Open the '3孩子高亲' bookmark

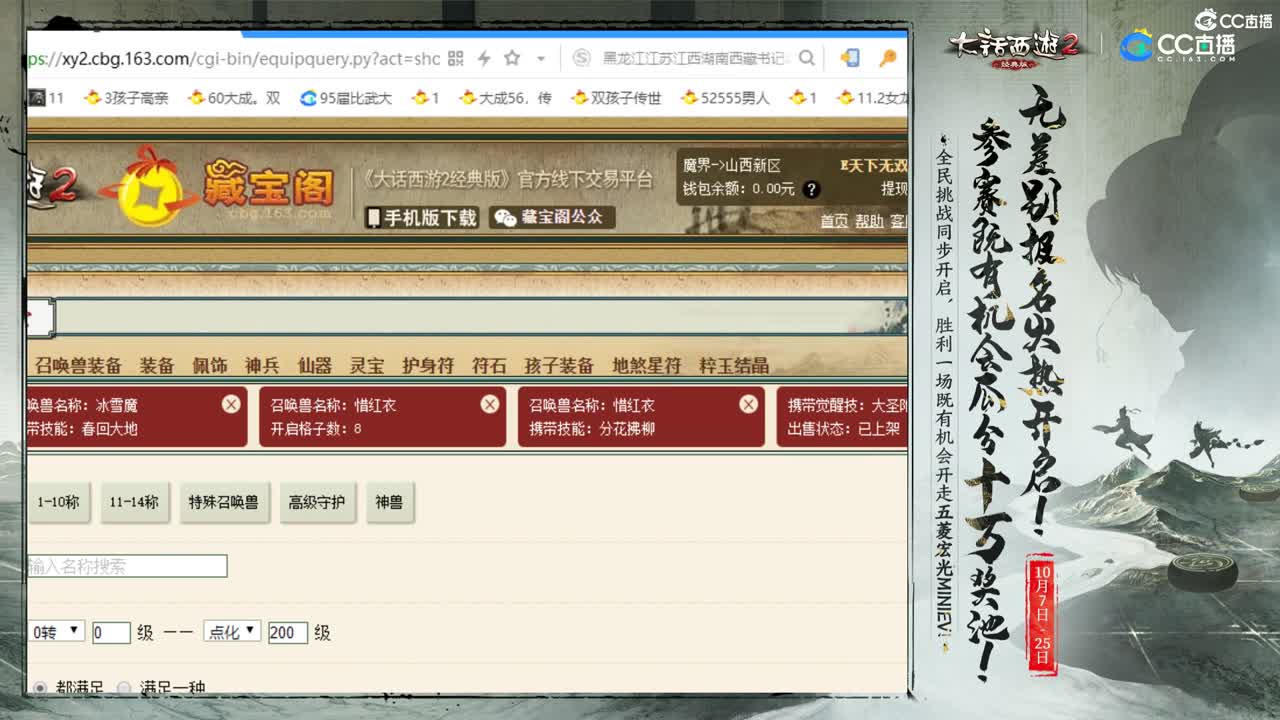[x=126, y=98]
